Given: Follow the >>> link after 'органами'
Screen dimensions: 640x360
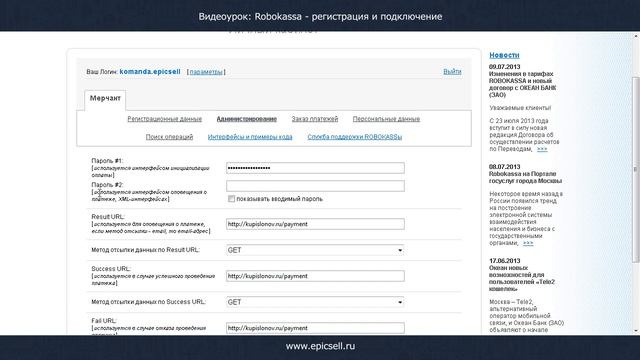Looking at the screenshot, I should coord(528,243).
